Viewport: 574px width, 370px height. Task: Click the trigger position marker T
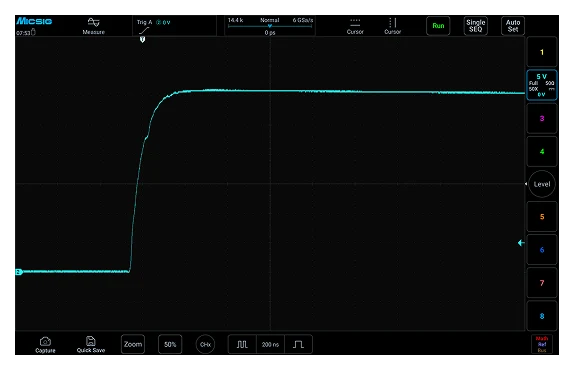click(142, 40)
